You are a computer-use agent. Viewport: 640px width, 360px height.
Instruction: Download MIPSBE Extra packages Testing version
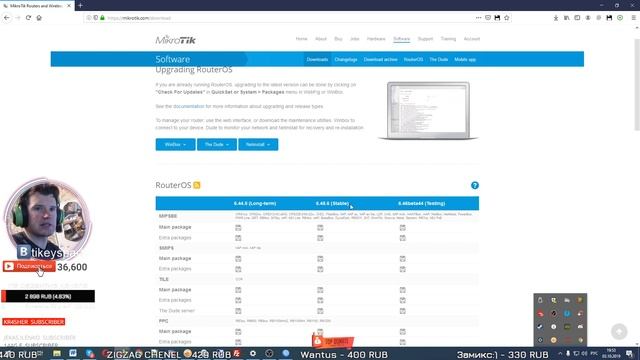click(402, 238)
